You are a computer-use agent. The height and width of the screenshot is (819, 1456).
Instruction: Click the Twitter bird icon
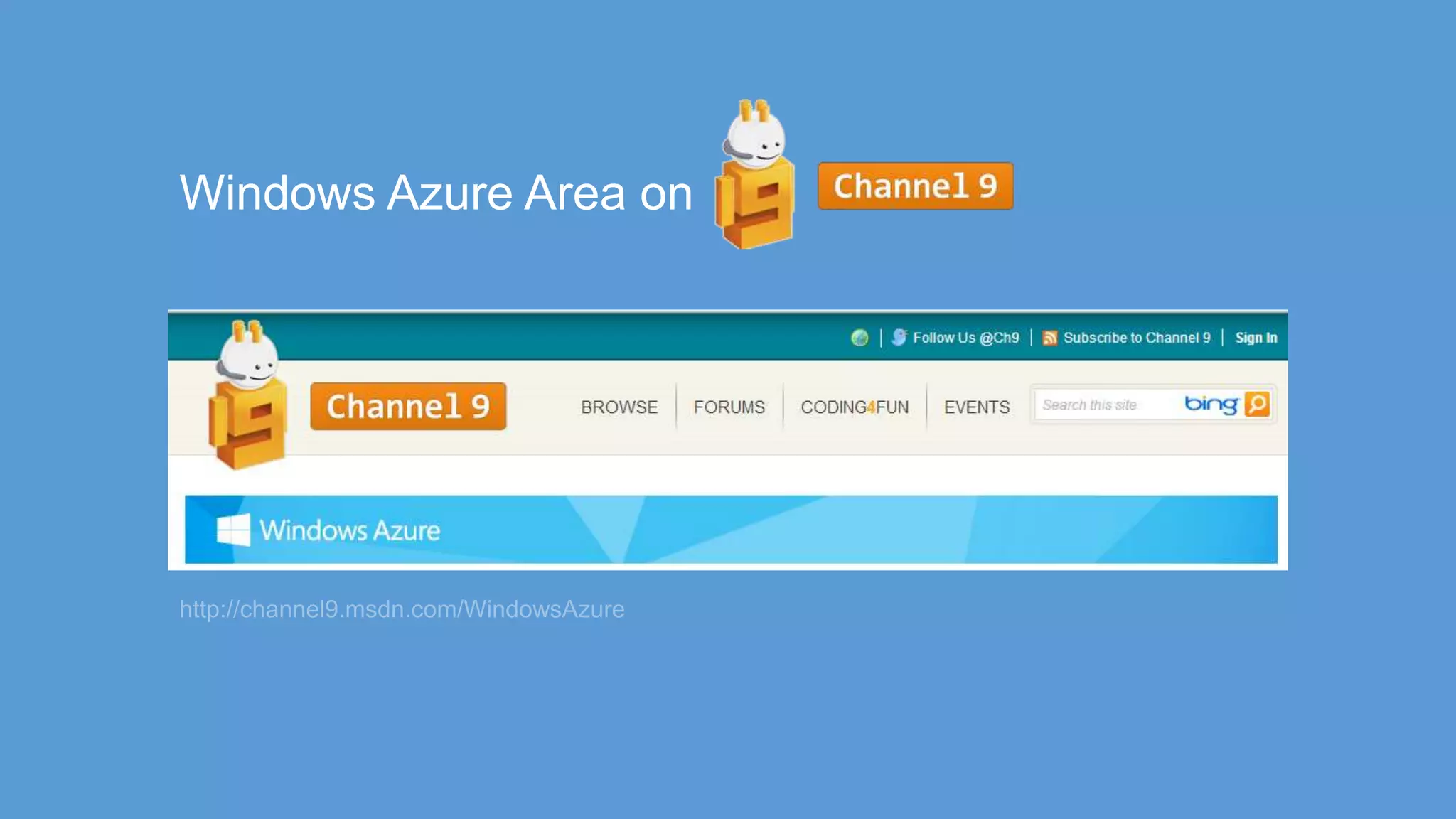(x=899, y=337)
